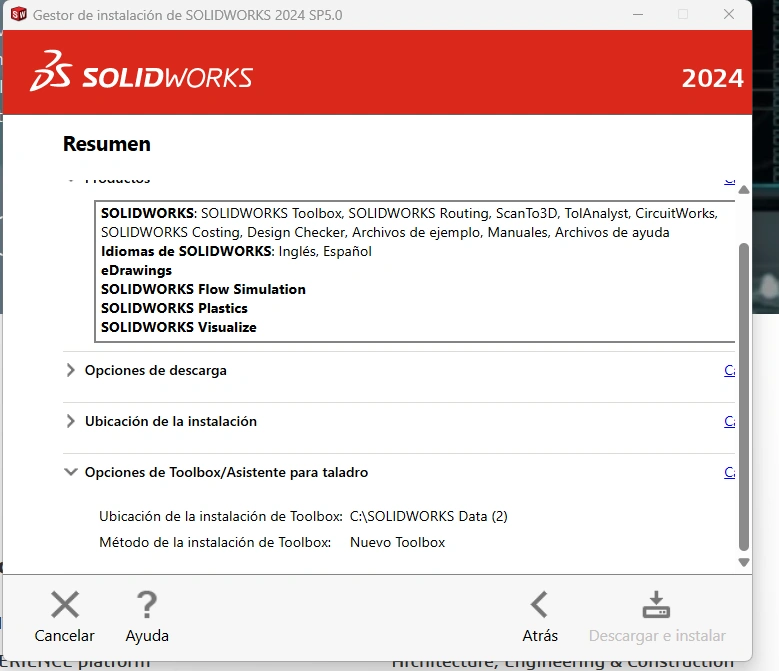Click 'Ubicación de la instalación de Toolbox:' label
The image size is (779, 671).
click(221, 517)
